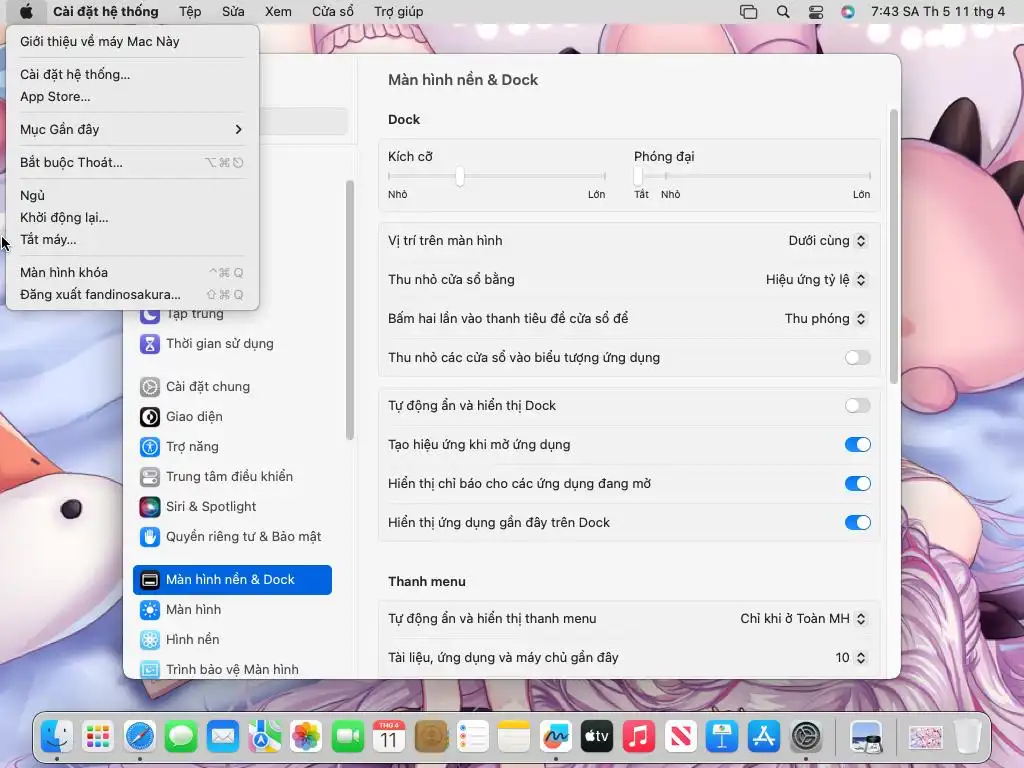The height and width of the screenshot is (768, 1024).
Task: Select Bắt buộc Thoát... menu item
Action: 132,163
